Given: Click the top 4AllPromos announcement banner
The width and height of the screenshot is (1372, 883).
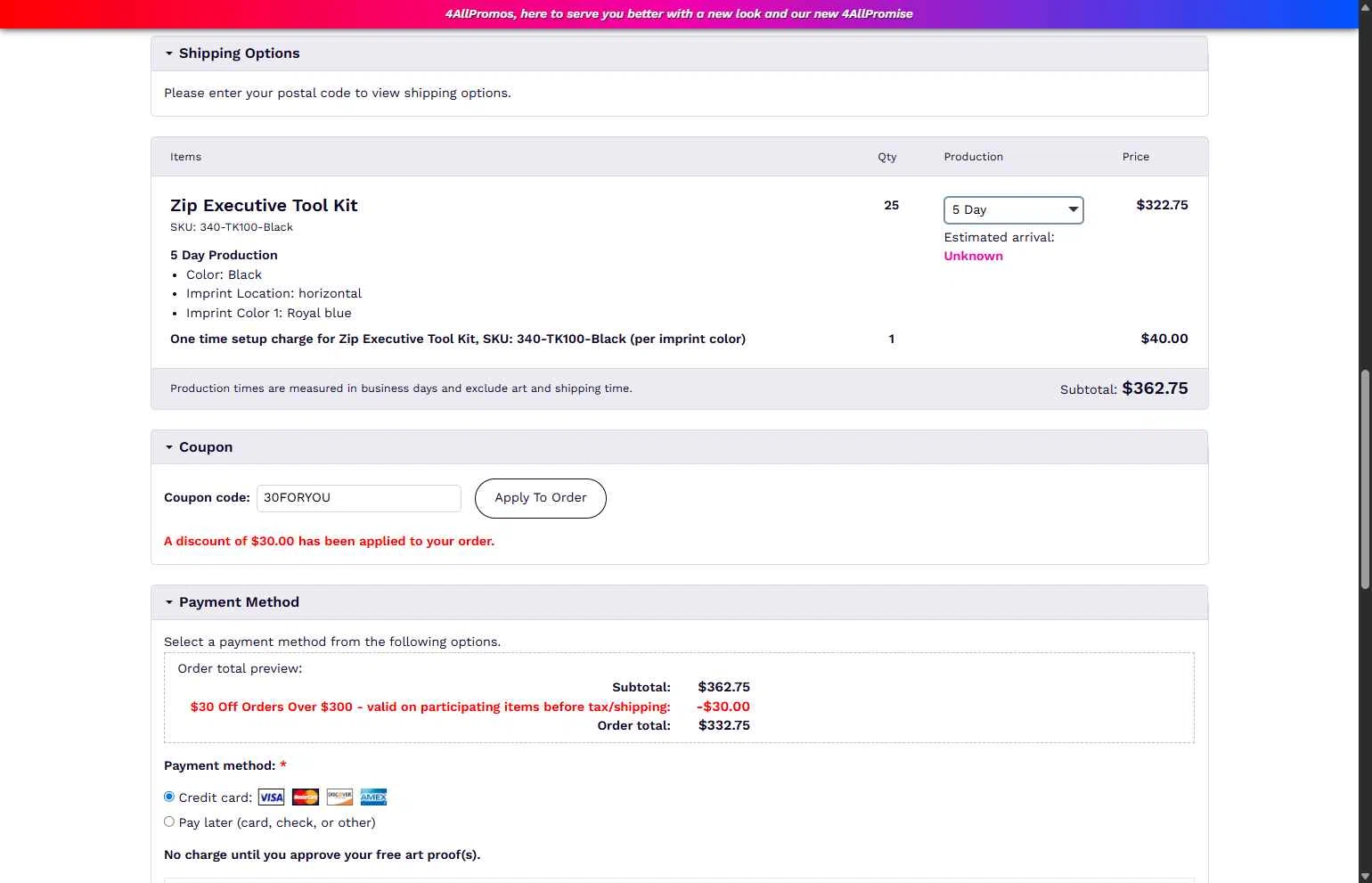Looking at the screenshot, I should click(x=679, y=14).
